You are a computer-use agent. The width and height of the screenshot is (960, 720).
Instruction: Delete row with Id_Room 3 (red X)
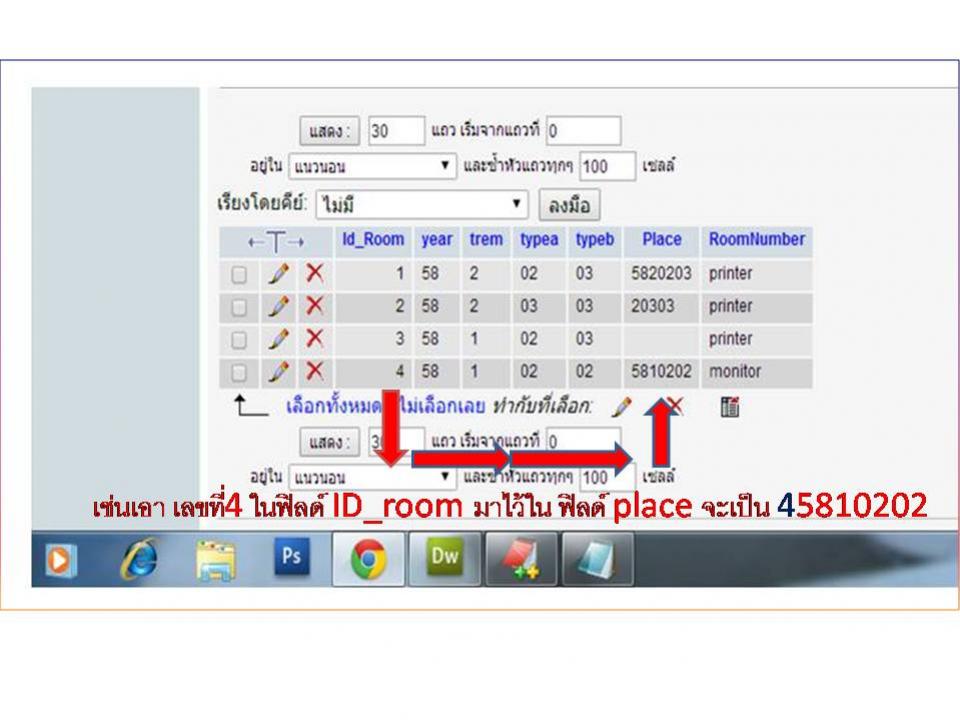(x=315, y=339)
